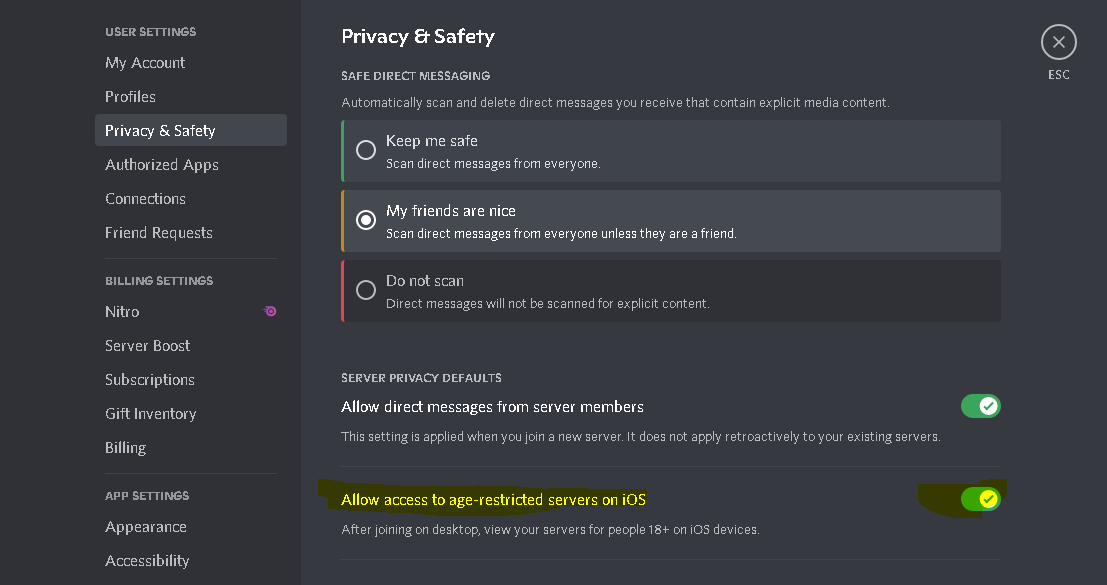This screenshot has height=585, width=1107.
Task: Open the Authorized Apps settings
Action: click(162, 164)
